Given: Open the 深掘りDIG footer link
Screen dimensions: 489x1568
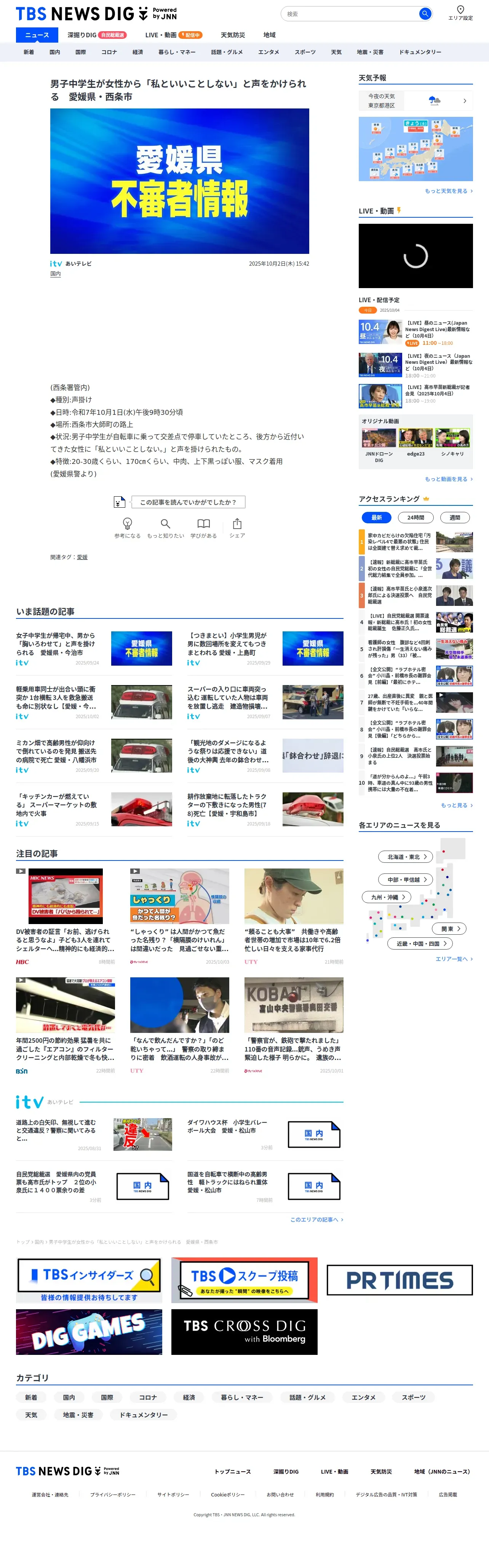Looking at the screenshot, I should [x=286, y=1471].
